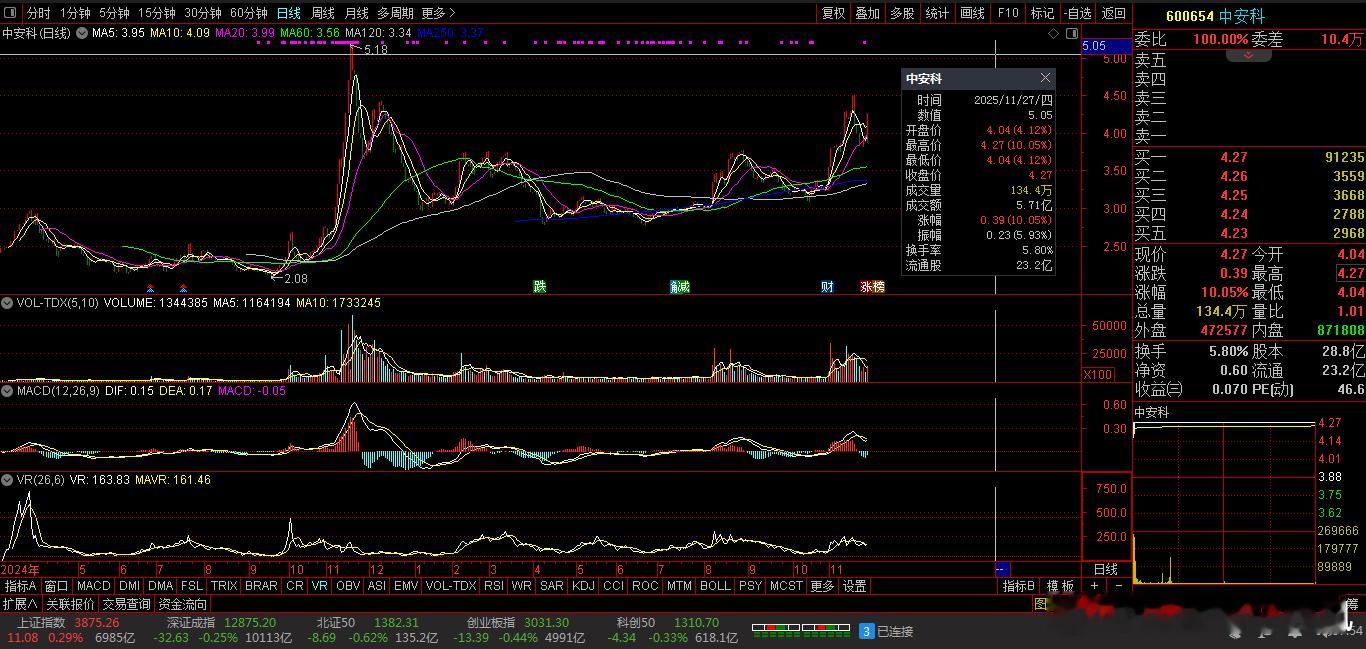Close the 中安科 data tooltip window
Viewport: 1366px width, 649px height.
click(1045, 78)
